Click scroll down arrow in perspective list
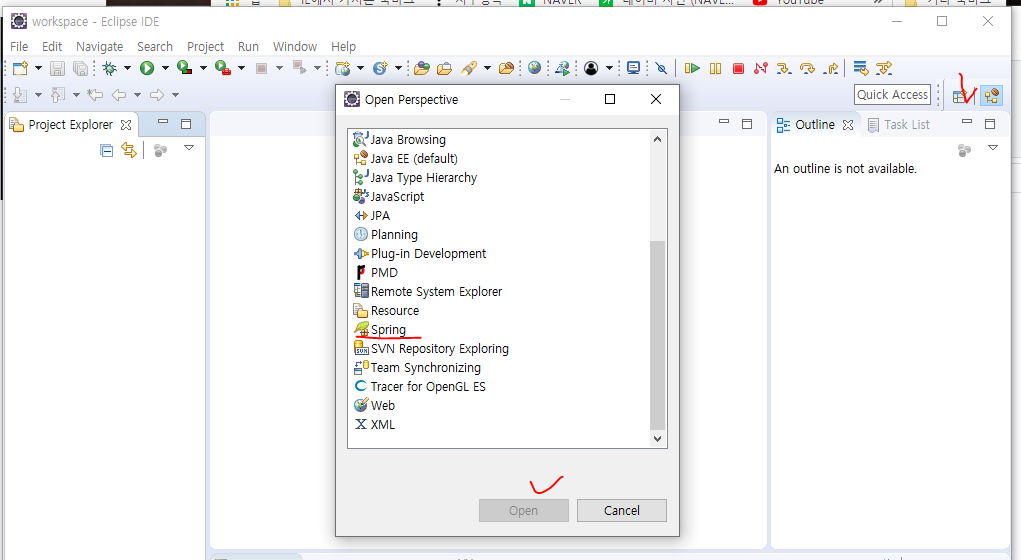The height and width of the screenshot is (560, 1021). (x=658, y=439)
